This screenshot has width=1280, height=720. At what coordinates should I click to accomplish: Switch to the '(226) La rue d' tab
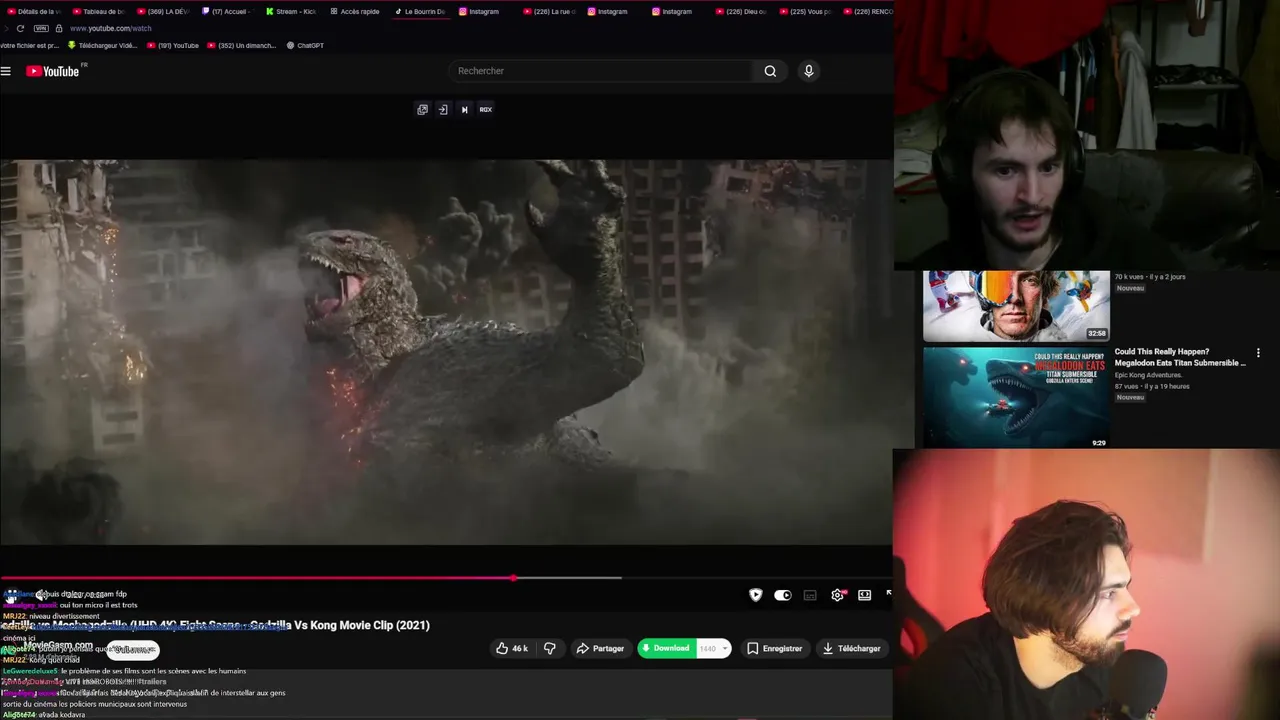click(x=549, y=11)
